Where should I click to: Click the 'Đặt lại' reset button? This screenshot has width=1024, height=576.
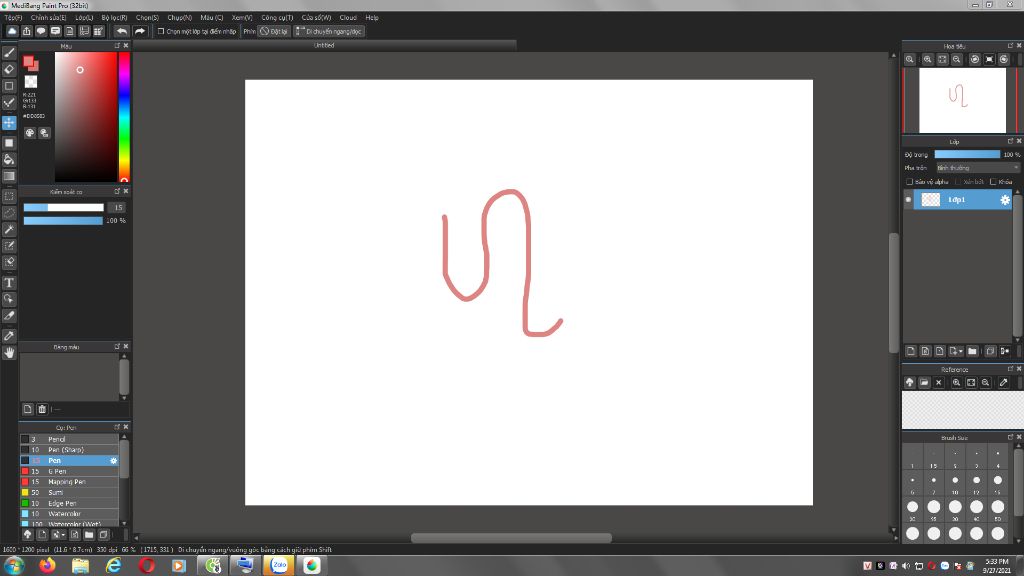click(274, 31)
